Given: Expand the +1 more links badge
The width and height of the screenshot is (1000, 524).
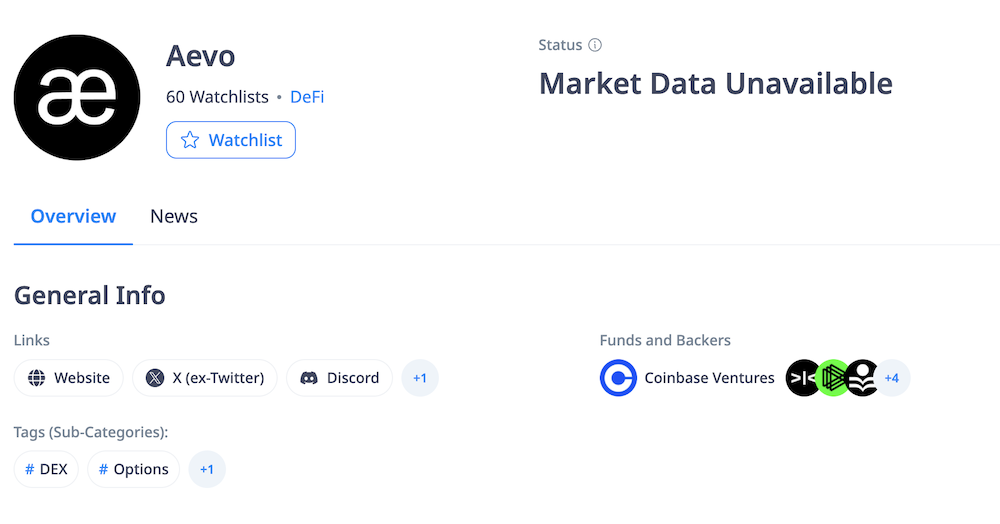Looking at the screenshot, I should click(x=420, y=378).
